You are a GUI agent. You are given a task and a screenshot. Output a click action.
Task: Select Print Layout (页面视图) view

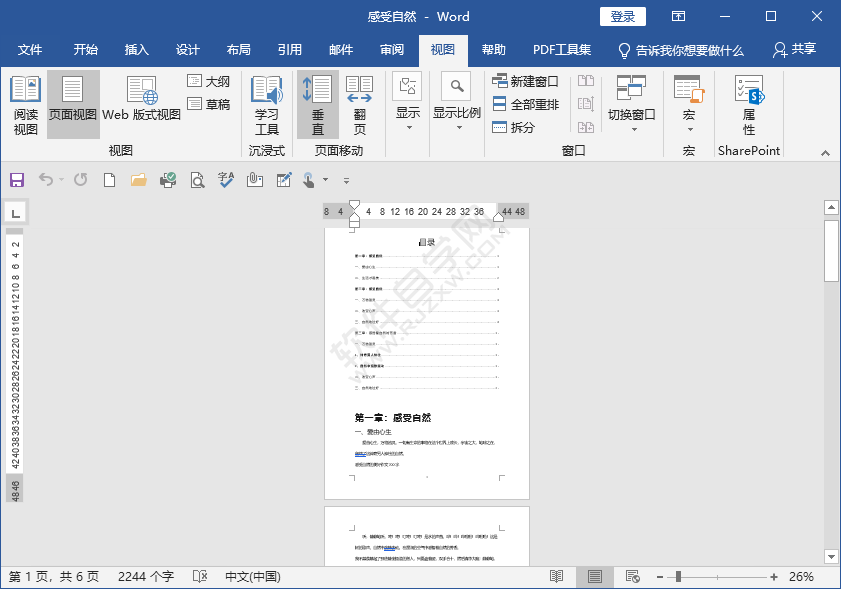(x=73, y=105)
